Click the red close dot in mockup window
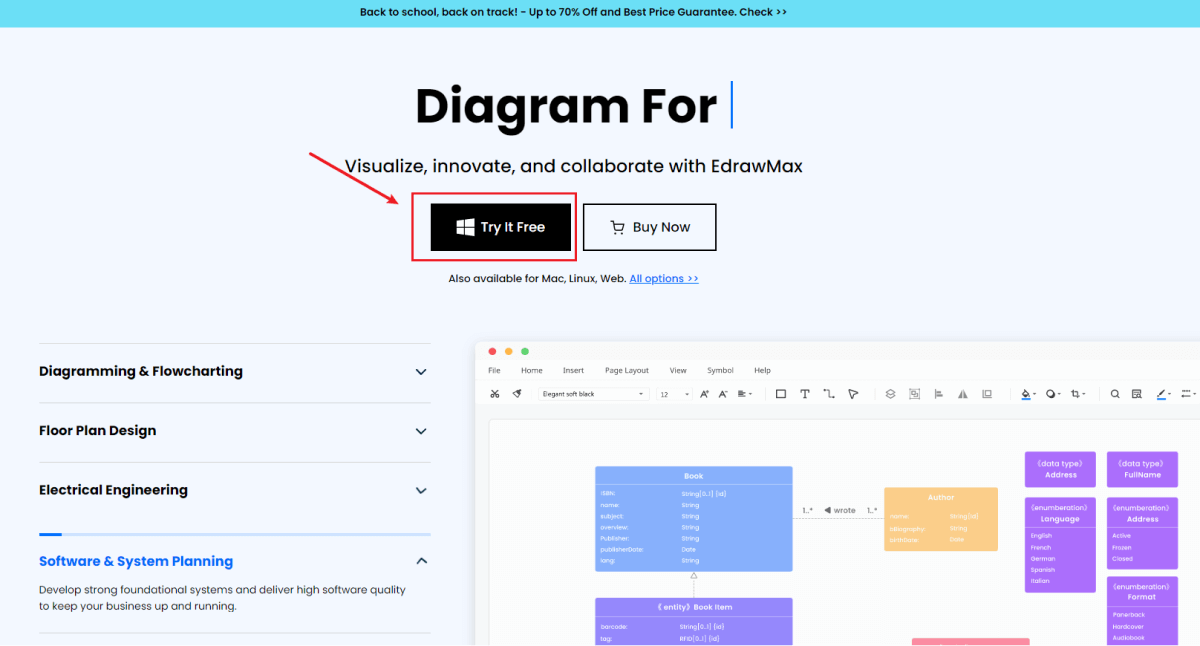Screen dimensions: 1200x646 click(492, 351)
